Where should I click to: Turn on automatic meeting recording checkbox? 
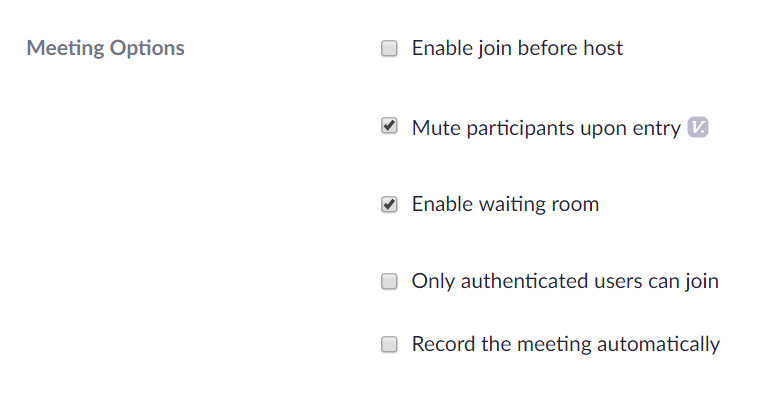389,344
